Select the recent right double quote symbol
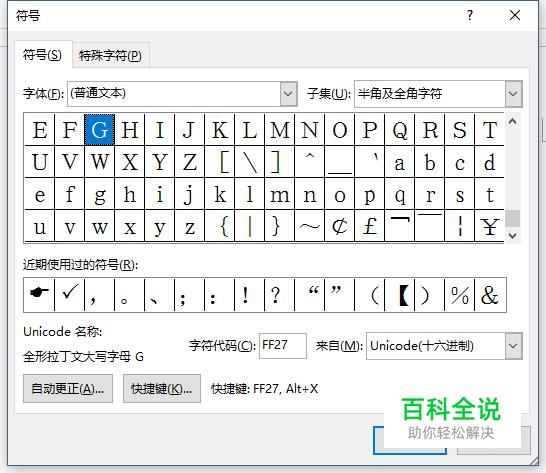Viewport: 546px width, 473px height. (339, 295)
